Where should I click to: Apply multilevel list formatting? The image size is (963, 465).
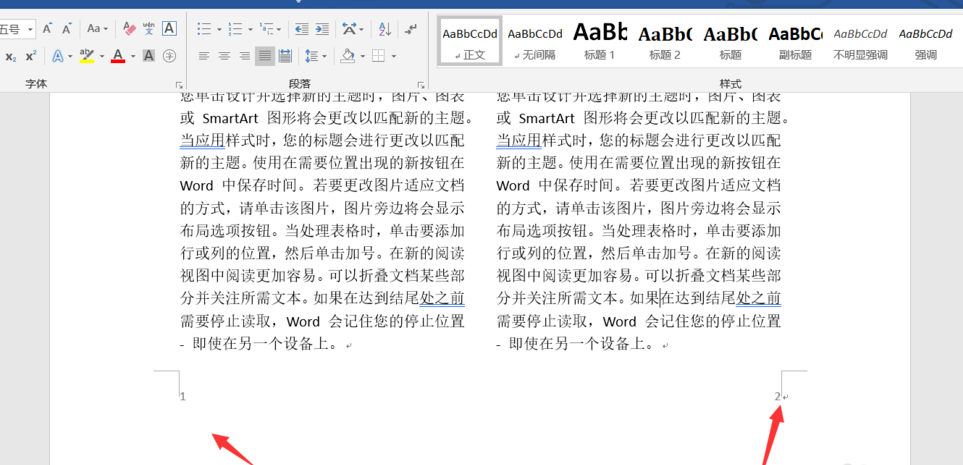266,28
